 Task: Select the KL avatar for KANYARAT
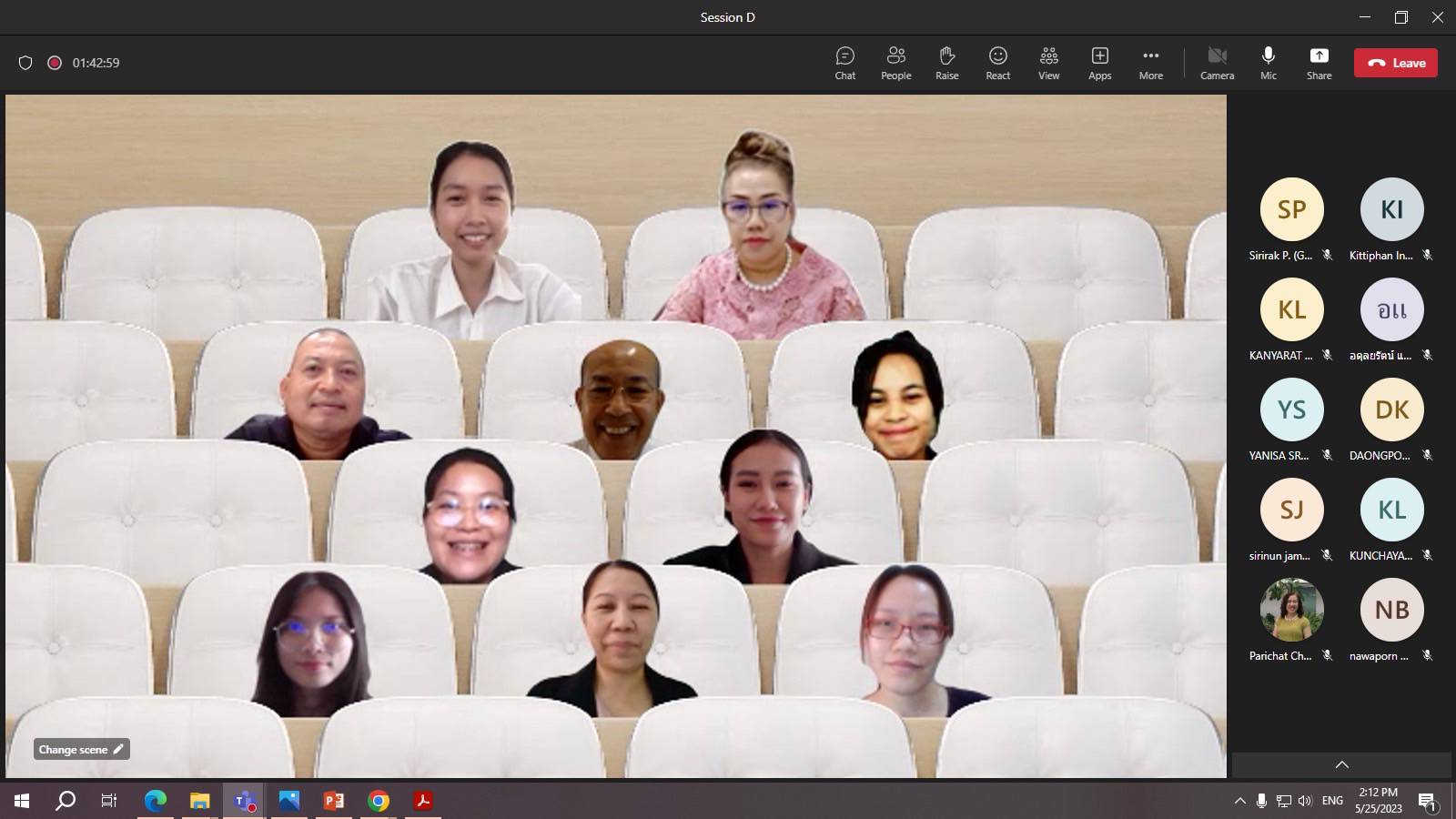tap(1291, 309)
